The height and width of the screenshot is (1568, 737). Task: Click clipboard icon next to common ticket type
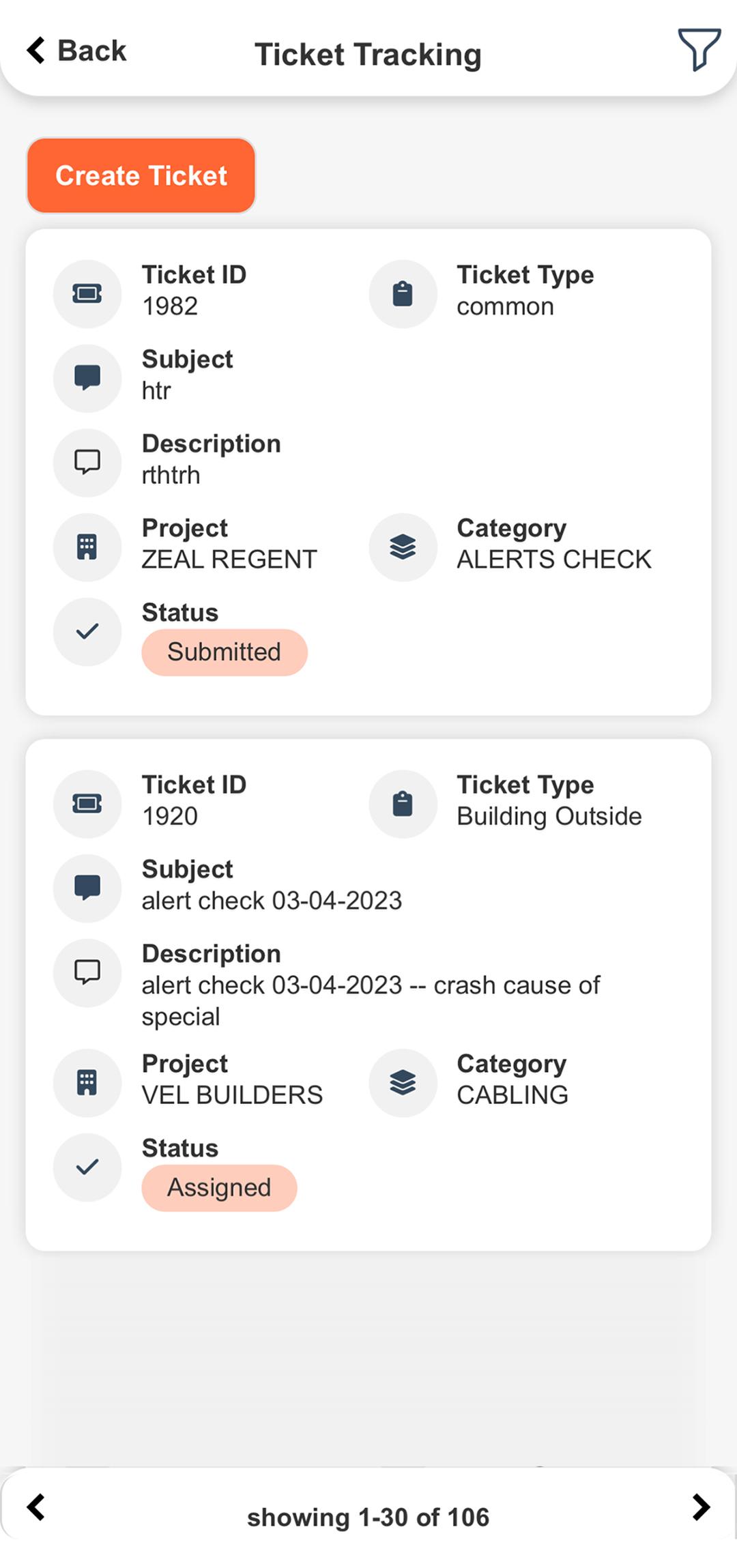(403, 293)
